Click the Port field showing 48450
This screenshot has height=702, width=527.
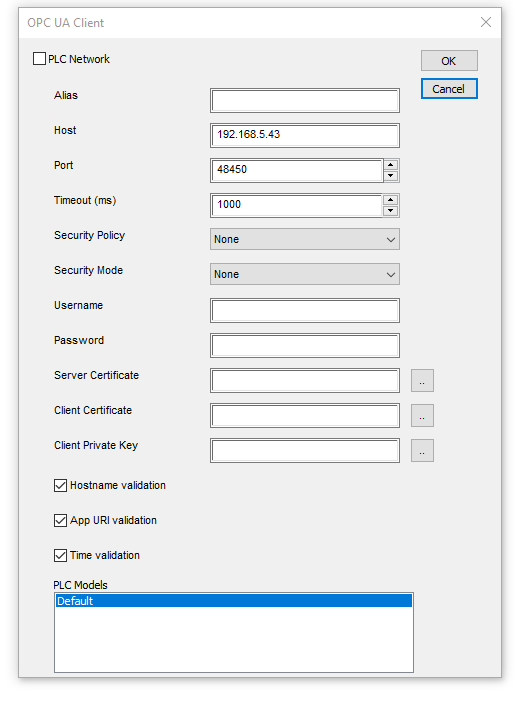pyautogui.click(x=296, y=170)
